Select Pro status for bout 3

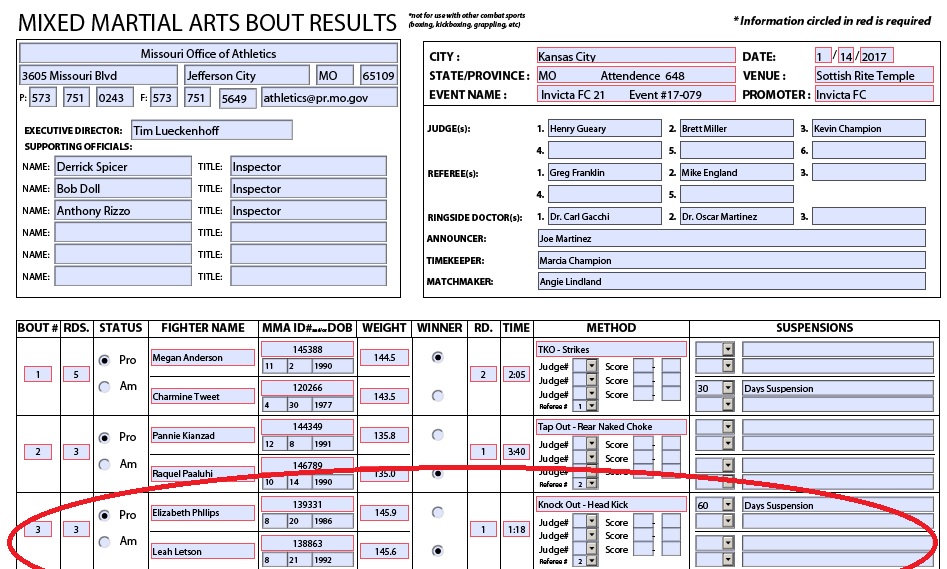point(104,515)
